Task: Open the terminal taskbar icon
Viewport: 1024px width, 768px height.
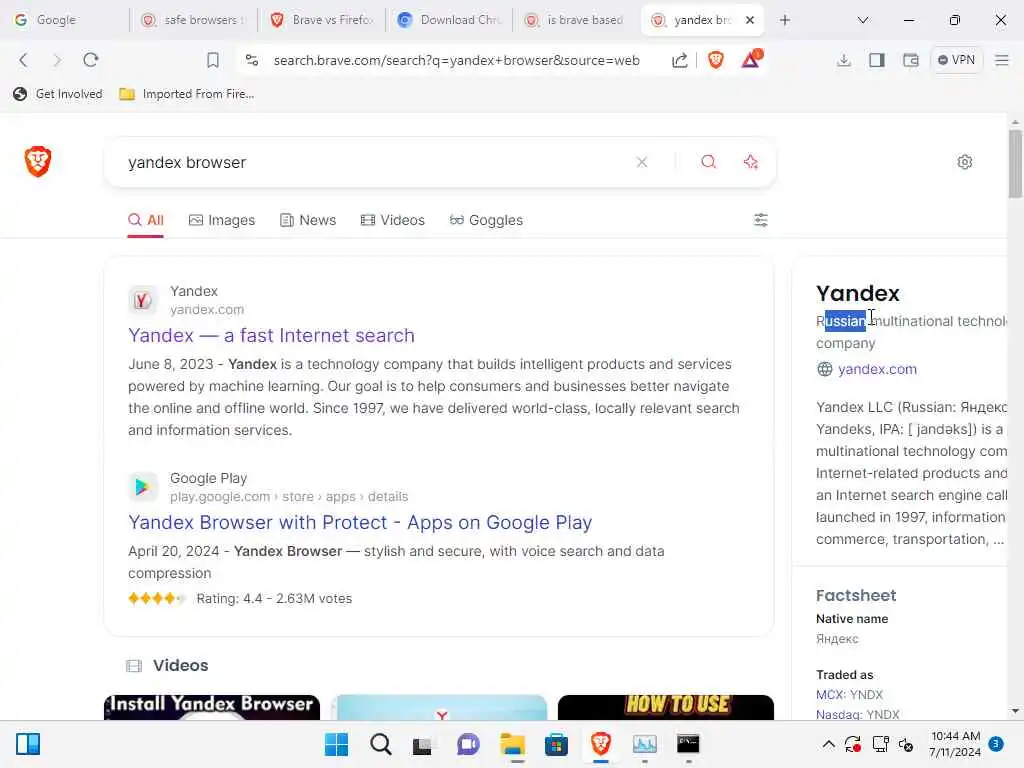Action: [x=688, y=744]
